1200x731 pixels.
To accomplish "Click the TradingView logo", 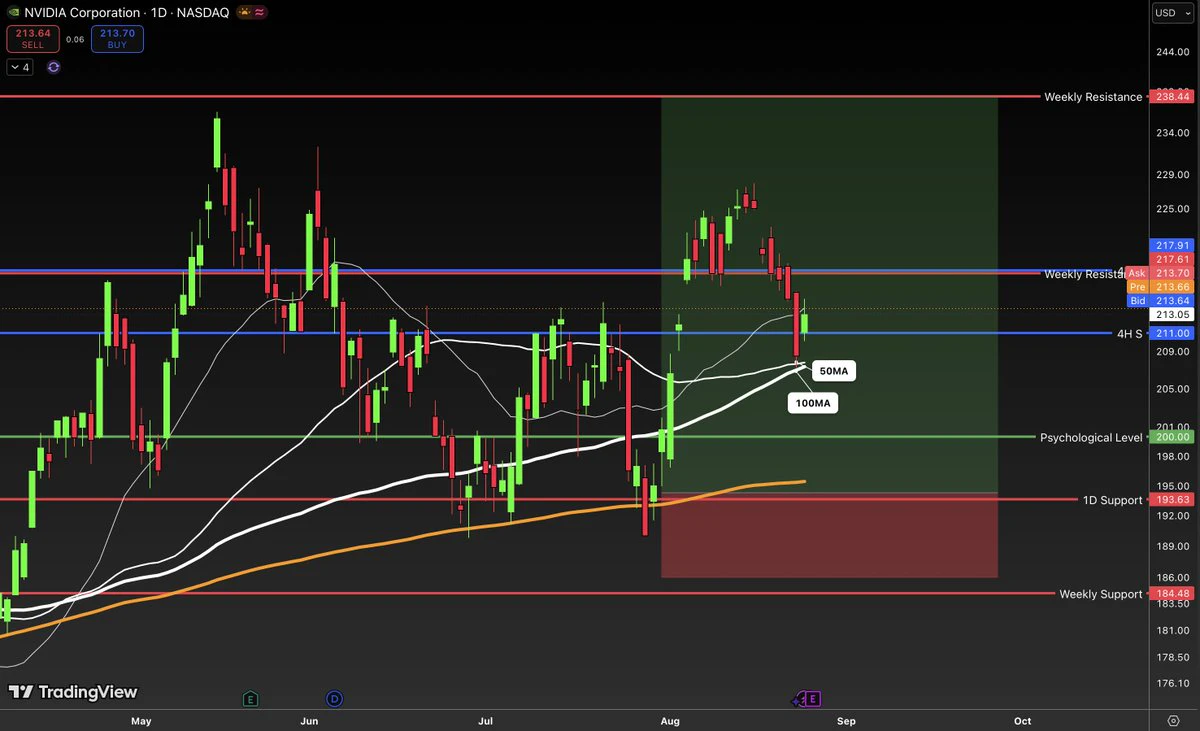I will [x=73, y=692].
